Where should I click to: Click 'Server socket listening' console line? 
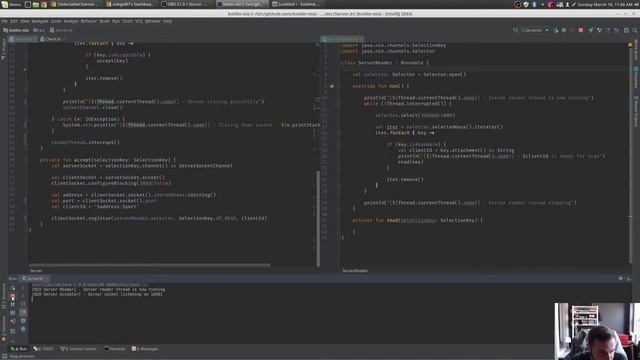[x=97, y=294]
